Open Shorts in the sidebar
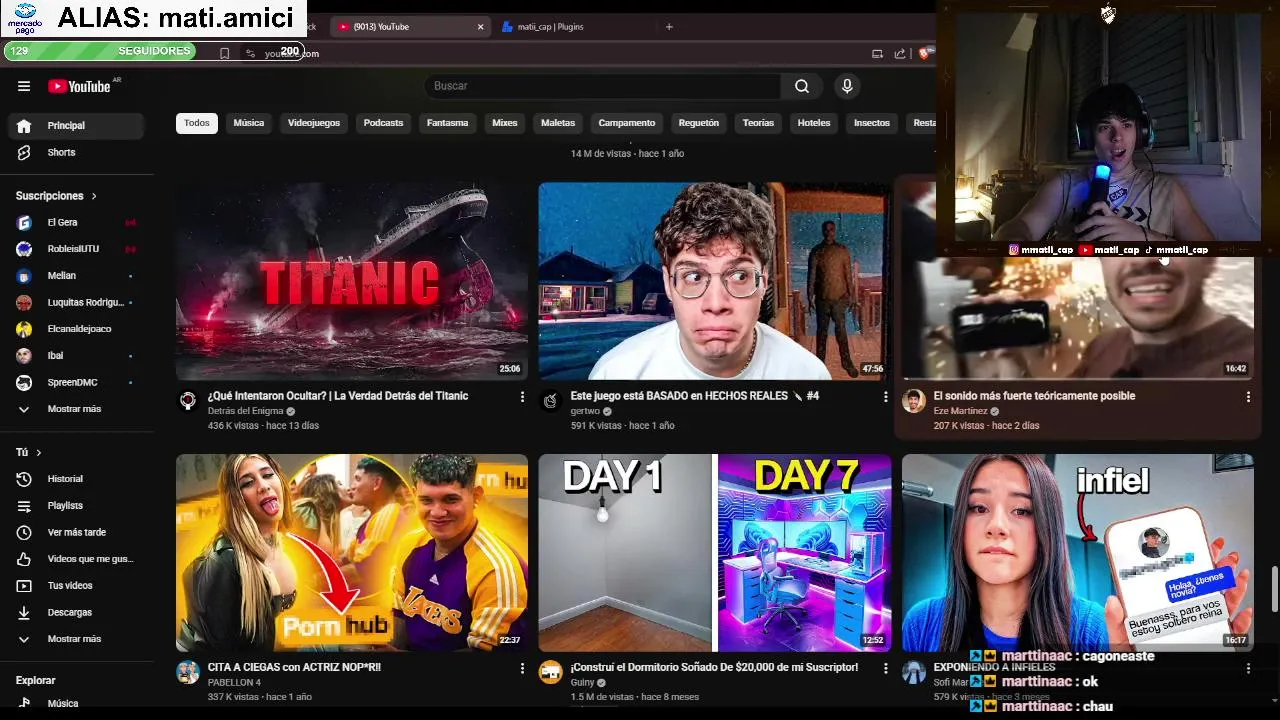This screenshot has height=720, width=1280. 77,152
